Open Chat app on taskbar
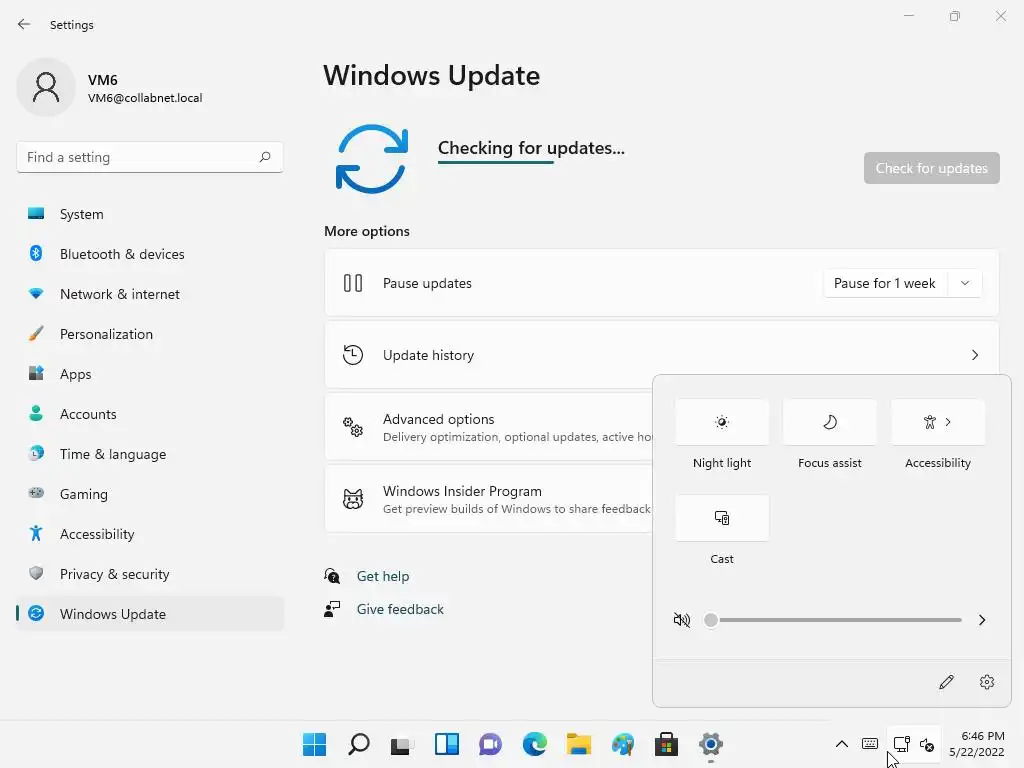Screen dimensions: 1024x768 coord(490,744)
